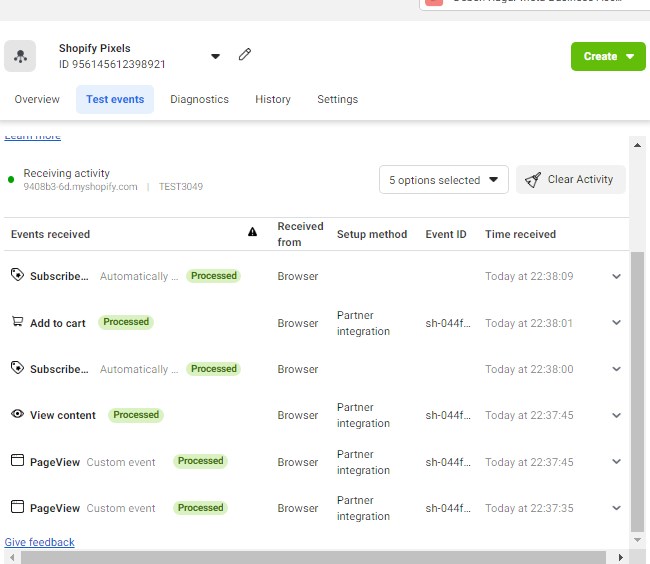Open the Settings tab
The image size is (650, 564).
click(337, 99)
